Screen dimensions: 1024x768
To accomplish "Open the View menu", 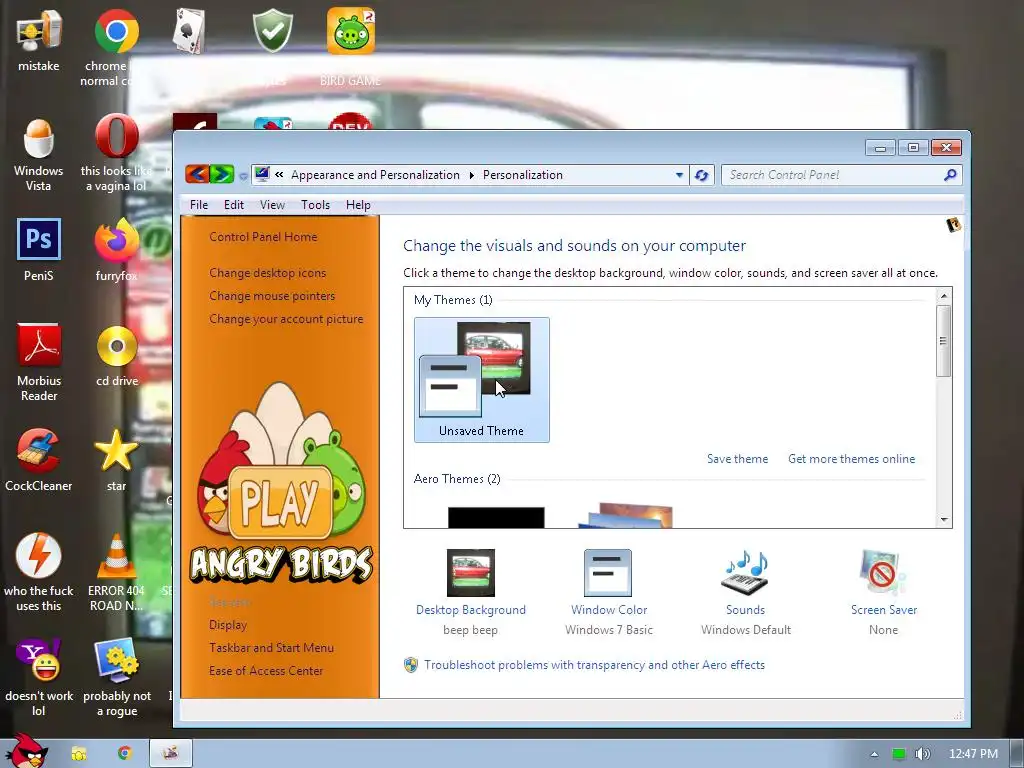I will click(272, 205).
